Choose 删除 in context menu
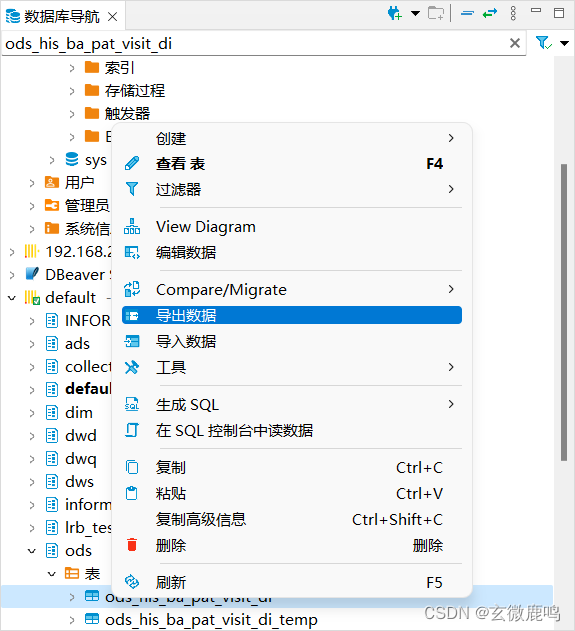575x631 pixels. [292, 545]
